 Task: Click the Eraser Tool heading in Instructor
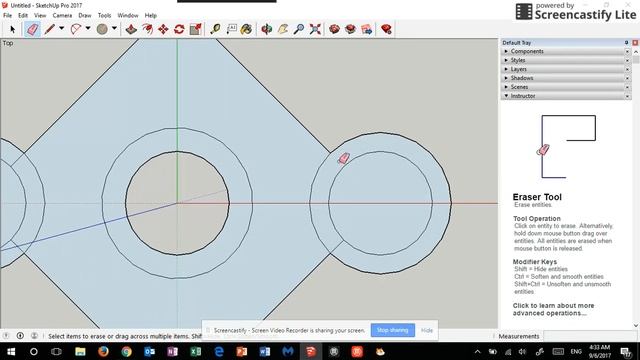click(537, 197)
